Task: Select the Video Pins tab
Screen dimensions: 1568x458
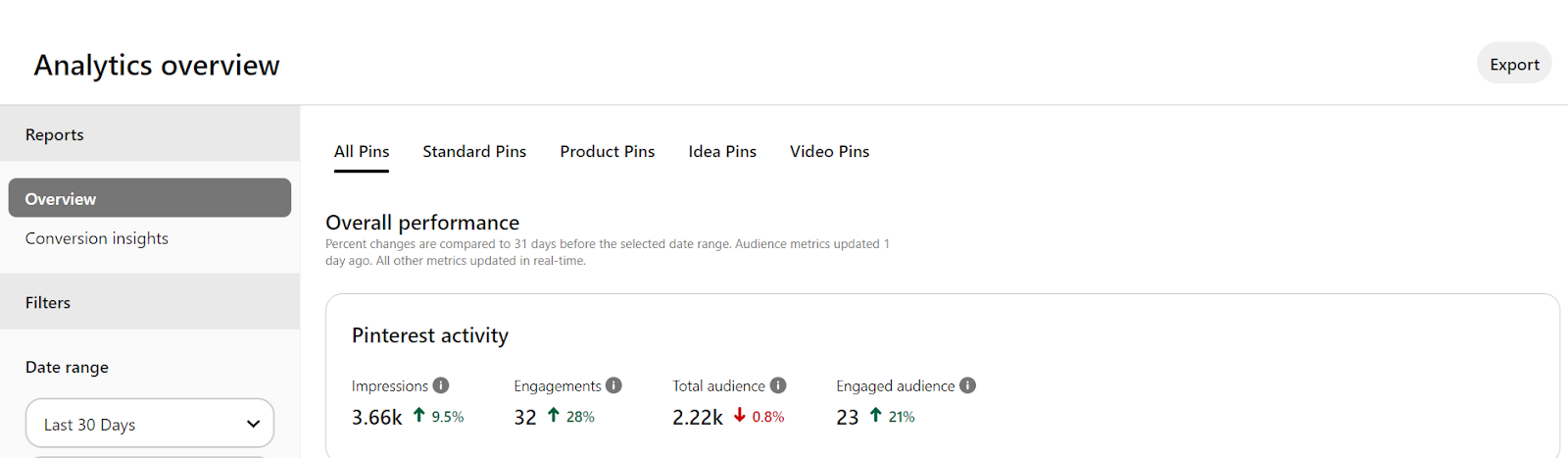Action: click(829, 151)
